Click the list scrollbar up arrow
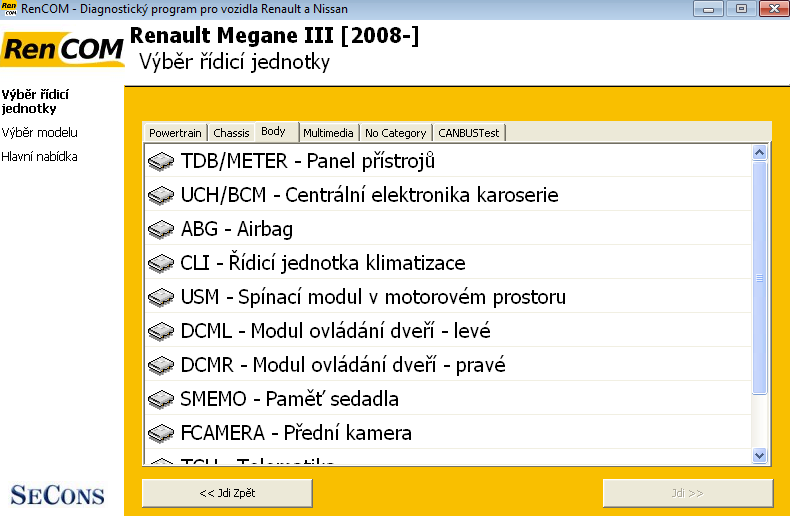 pos(760,152)
